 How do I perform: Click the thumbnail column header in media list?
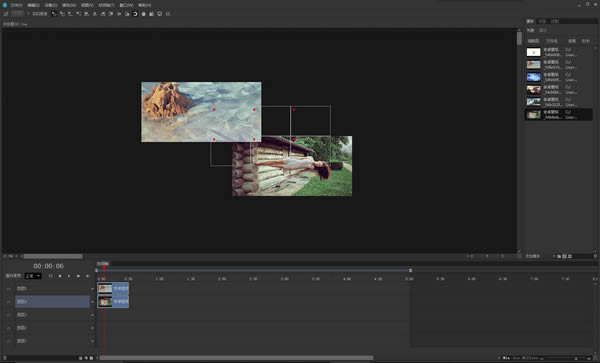coord(533,41)
